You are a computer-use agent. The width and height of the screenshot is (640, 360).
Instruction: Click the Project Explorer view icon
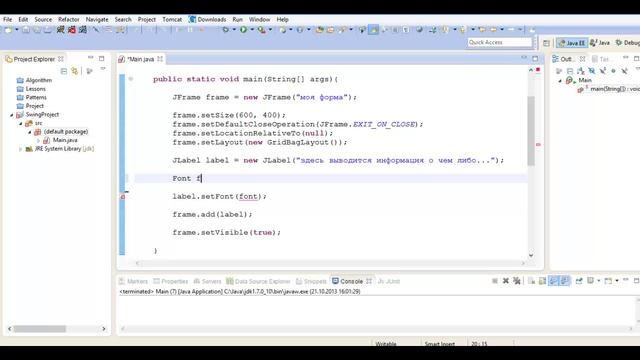point(9,59)
